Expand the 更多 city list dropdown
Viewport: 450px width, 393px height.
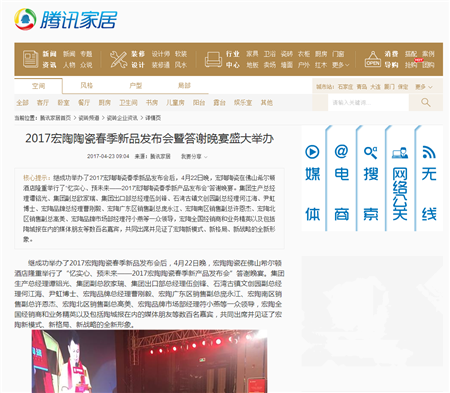tap(424, 87)
